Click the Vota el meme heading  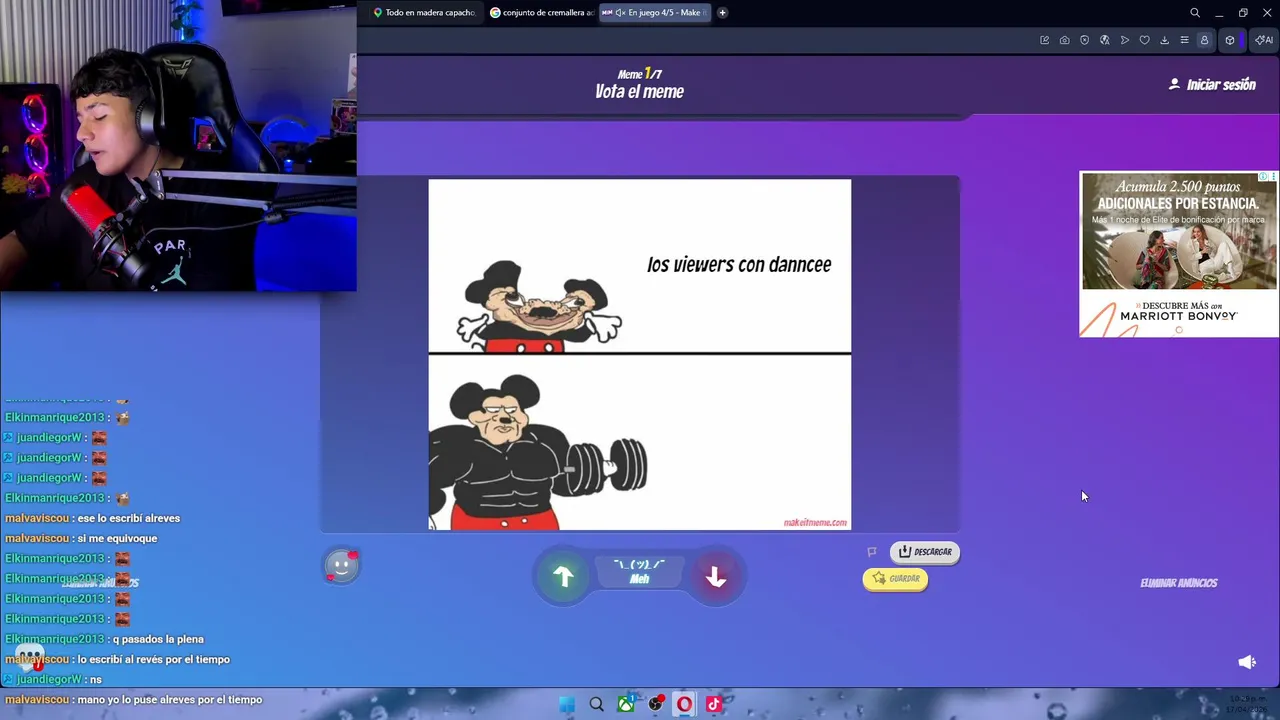639,92
